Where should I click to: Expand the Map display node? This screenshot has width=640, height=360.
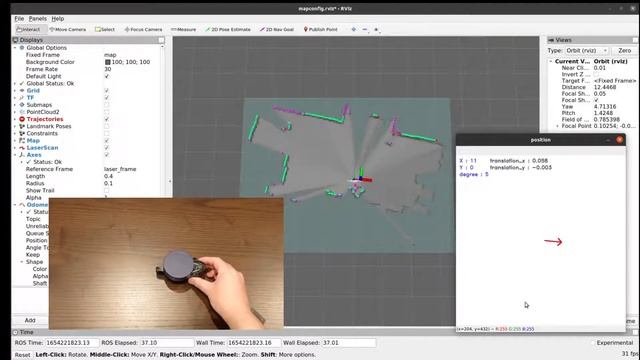coord(16,140)
